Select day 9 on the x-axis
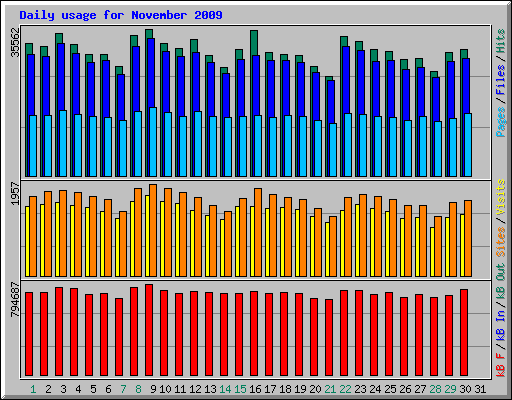Image resolution: width=512 pixels, height=400 pixels. coord(153,389)
